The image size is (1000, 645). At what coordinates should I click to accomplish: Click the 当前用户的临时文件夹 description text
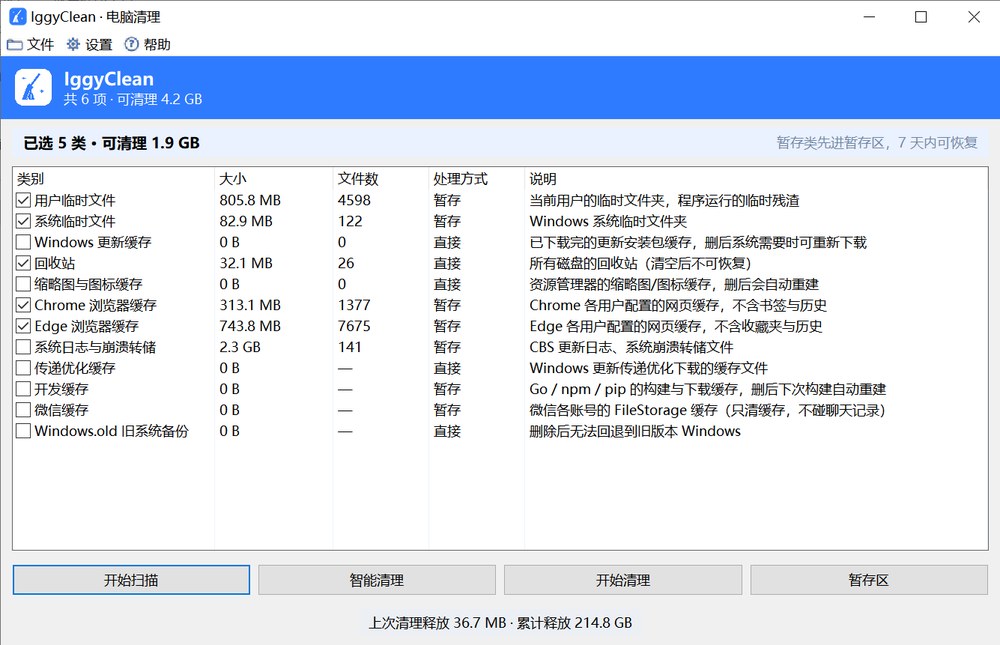664,200
